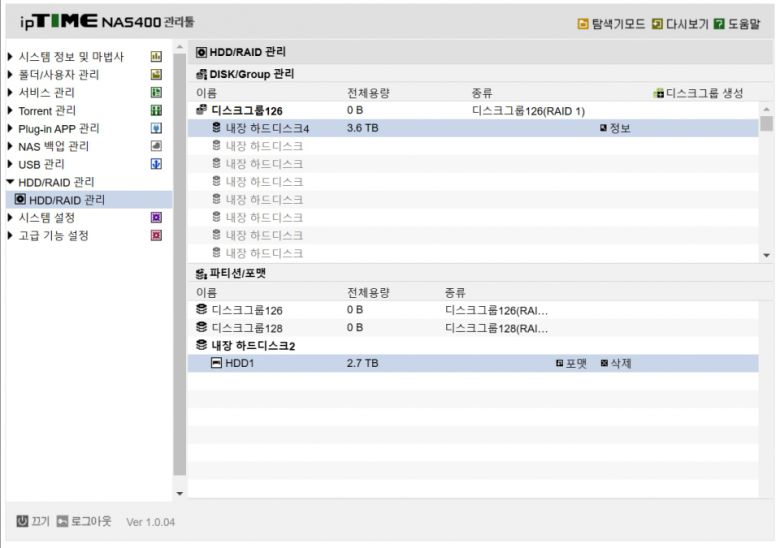Expand the 고급 기능 설정 menu
The height and width of the screenshot is (548, 780).
coord(9,236)
